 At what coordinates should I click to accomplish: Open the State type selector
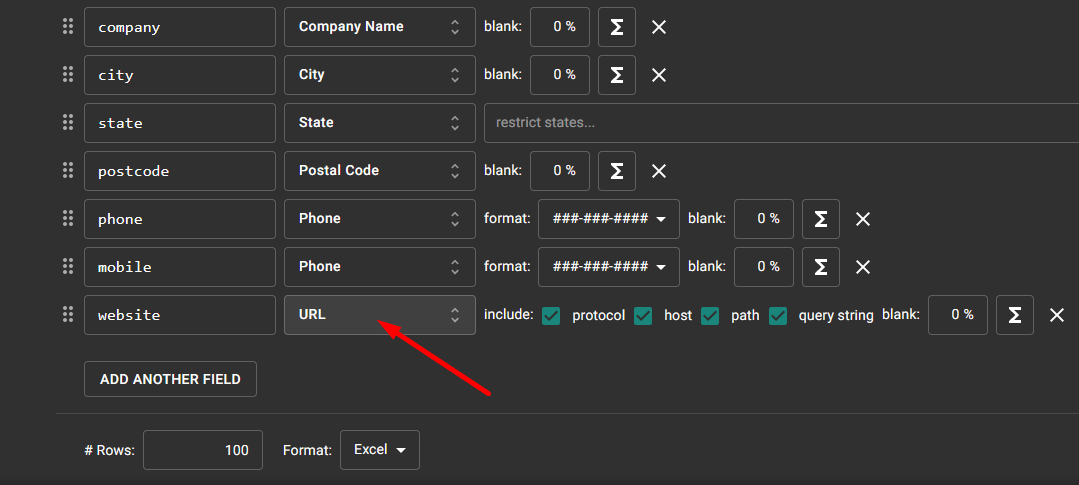pyautogui.click(x=380, y=122)
